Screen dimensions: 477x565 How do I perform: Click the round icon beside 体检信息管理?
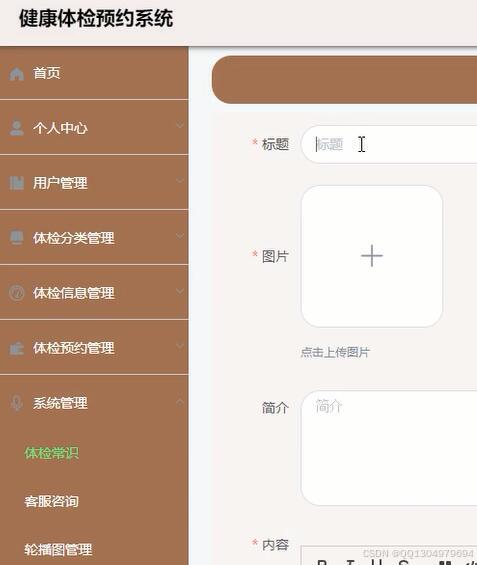point(17,293)
